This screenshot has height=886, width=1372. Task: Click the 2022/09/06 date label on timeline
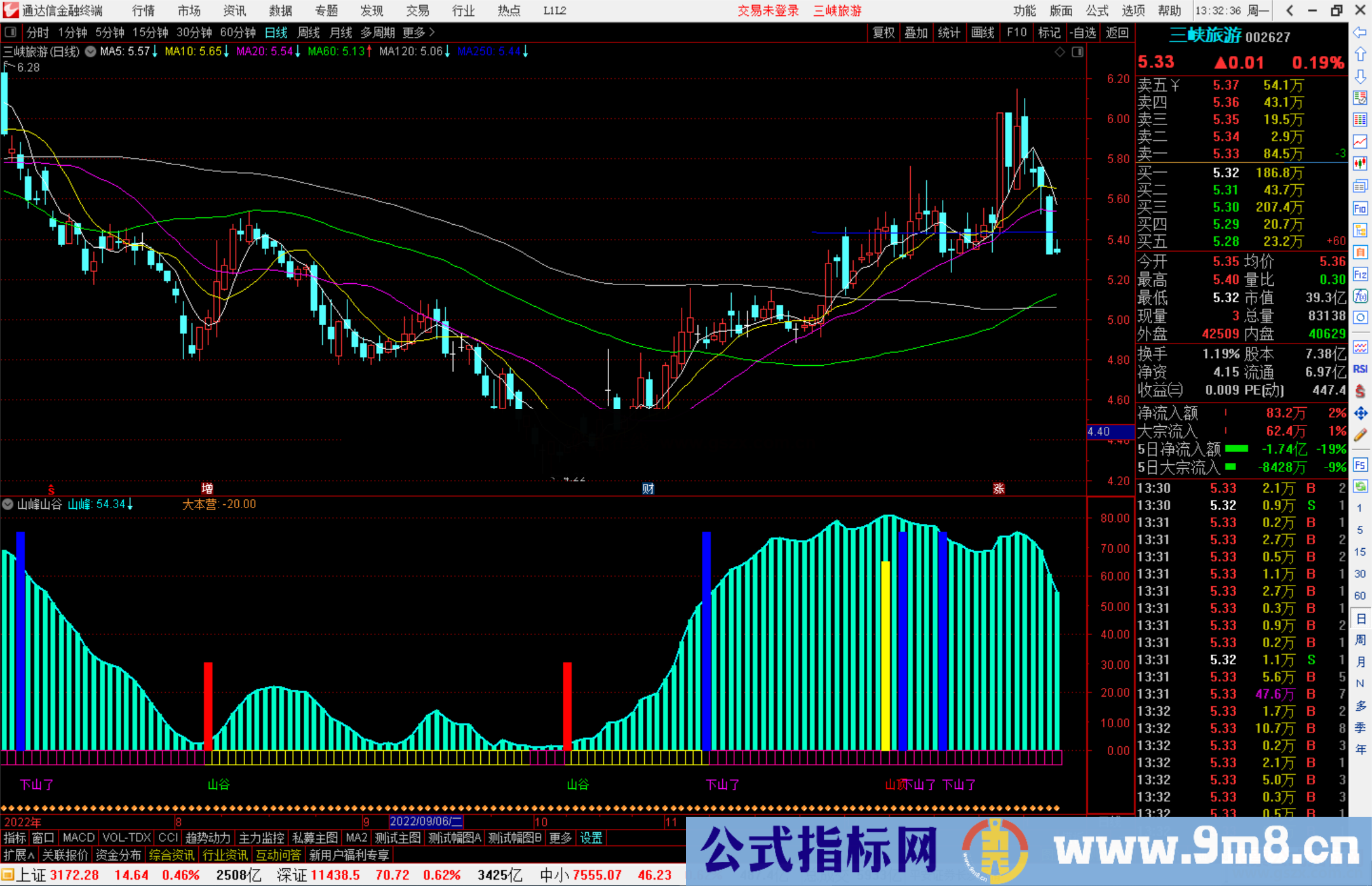(x=426, y=821)
